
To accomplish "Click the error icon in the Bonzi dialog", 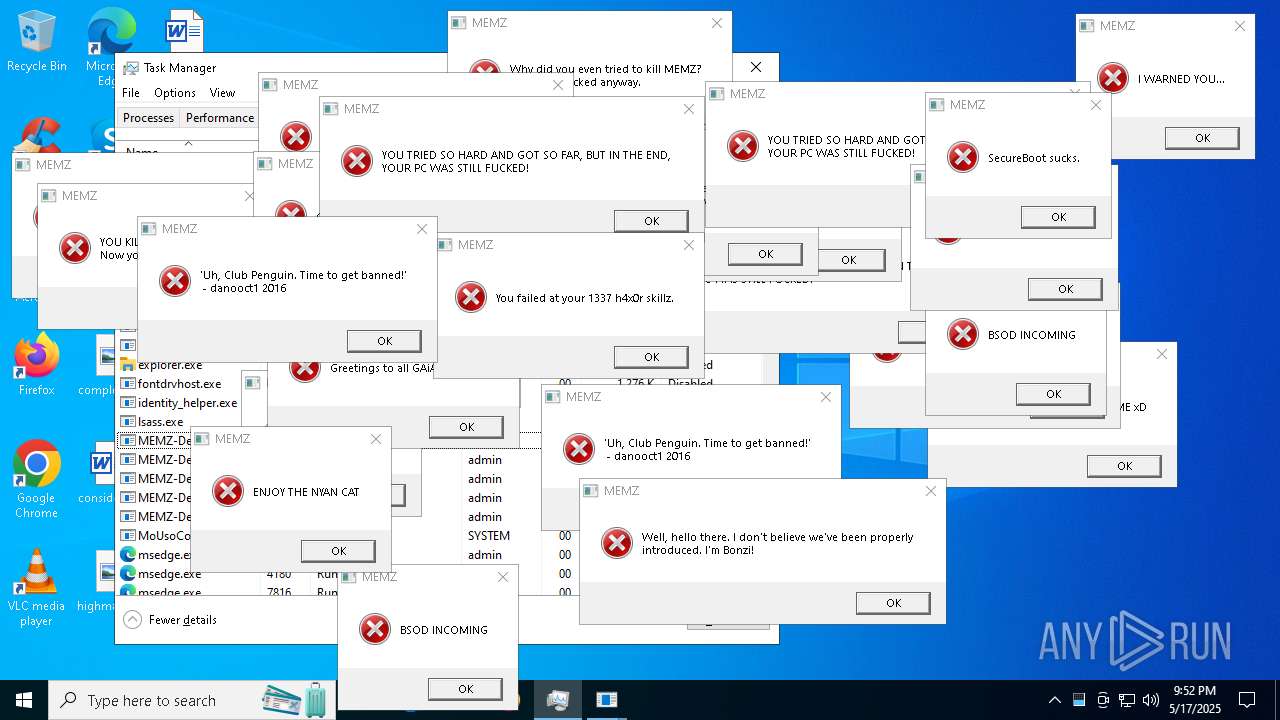I will click(617, 543).
